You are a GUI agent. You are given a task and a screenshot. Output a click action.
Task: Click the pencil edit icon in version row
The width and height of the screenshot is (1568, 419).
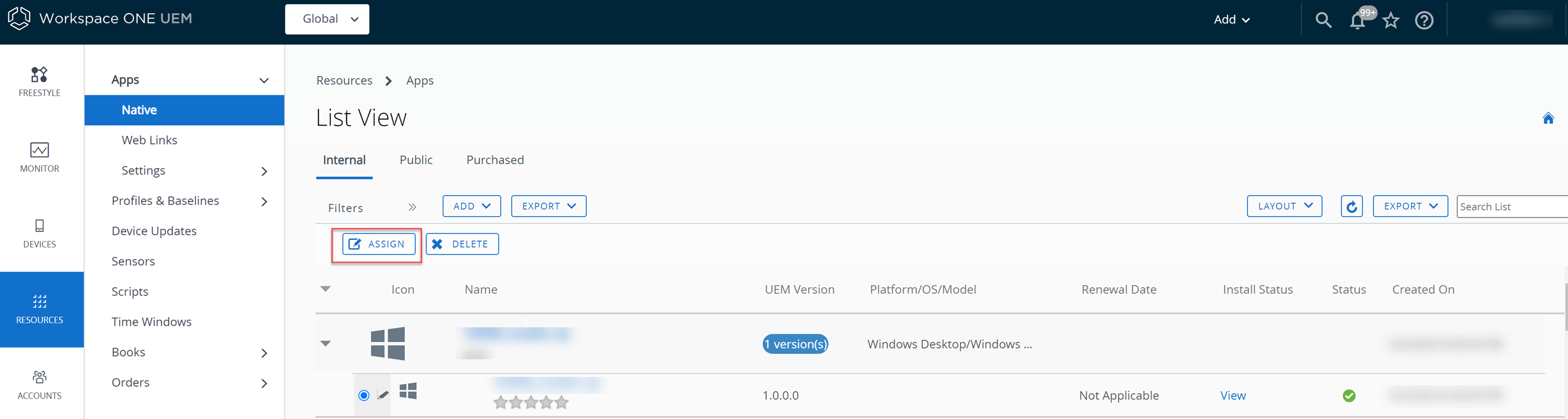coord(383,396)
